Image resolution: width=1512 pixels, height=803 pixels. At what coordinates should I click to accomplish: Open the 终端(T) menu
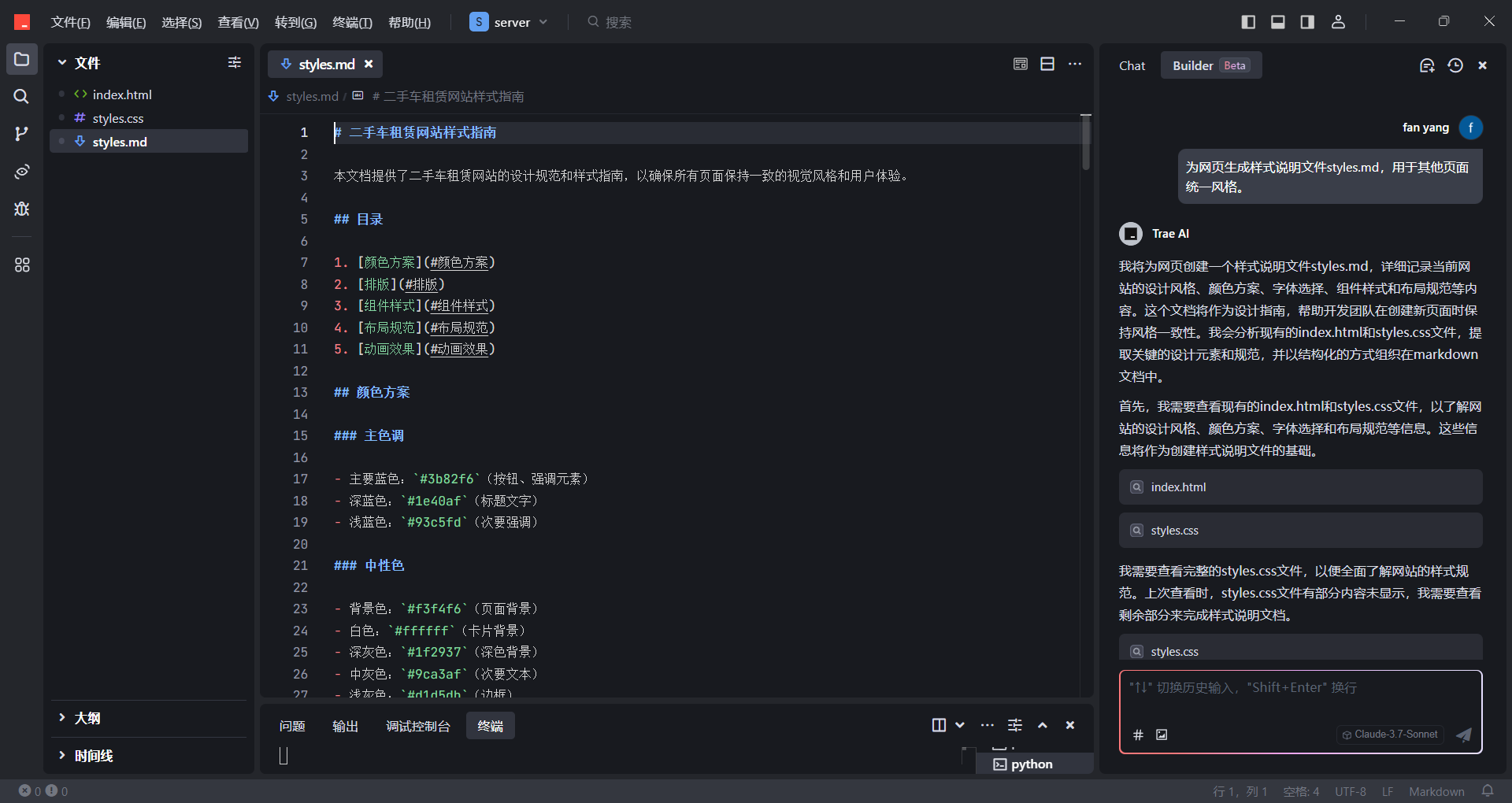(x=352, y=22)
